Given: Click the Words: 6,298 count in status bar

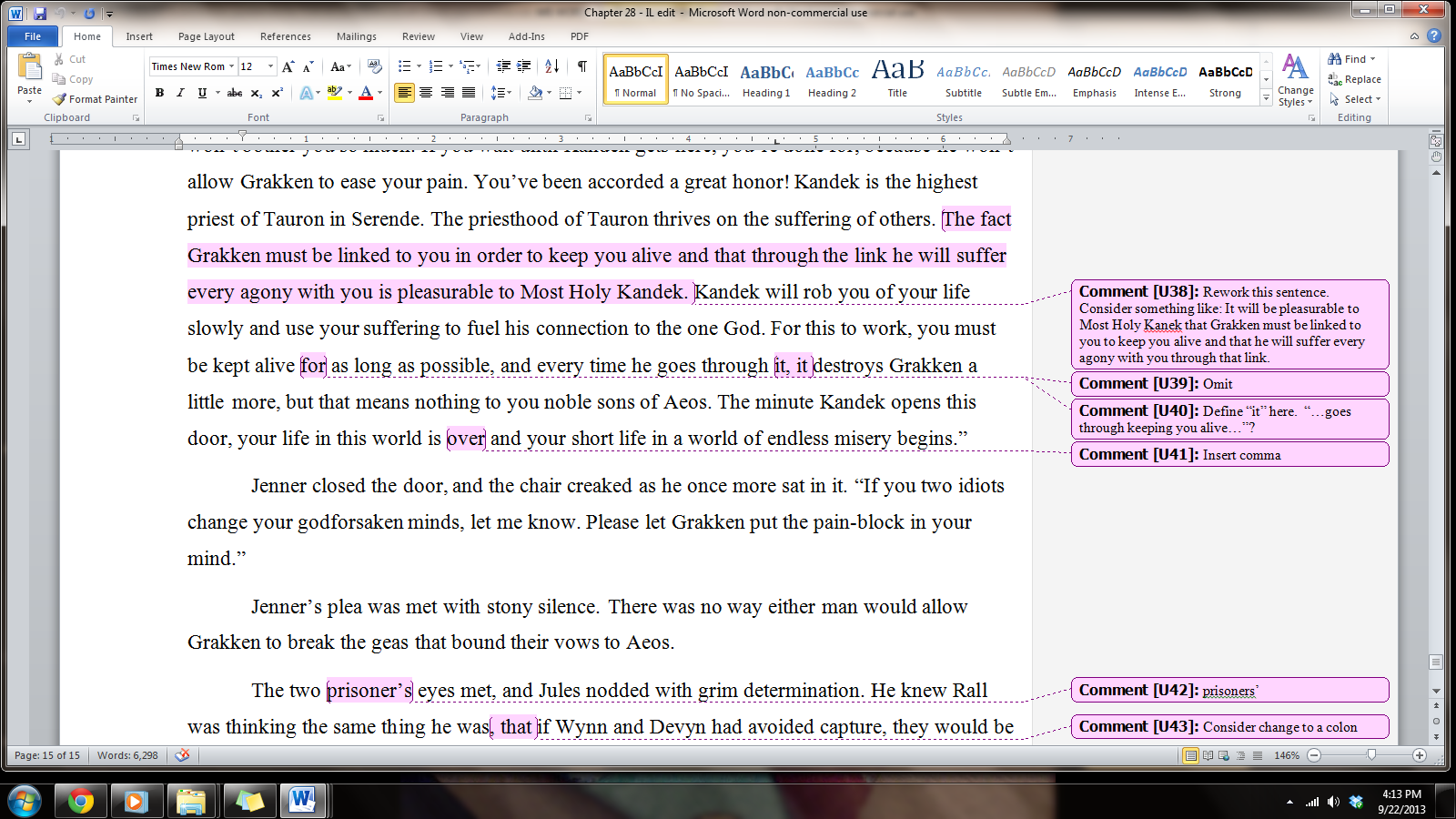Looking at the screenshot, I should tap(127, 755).
